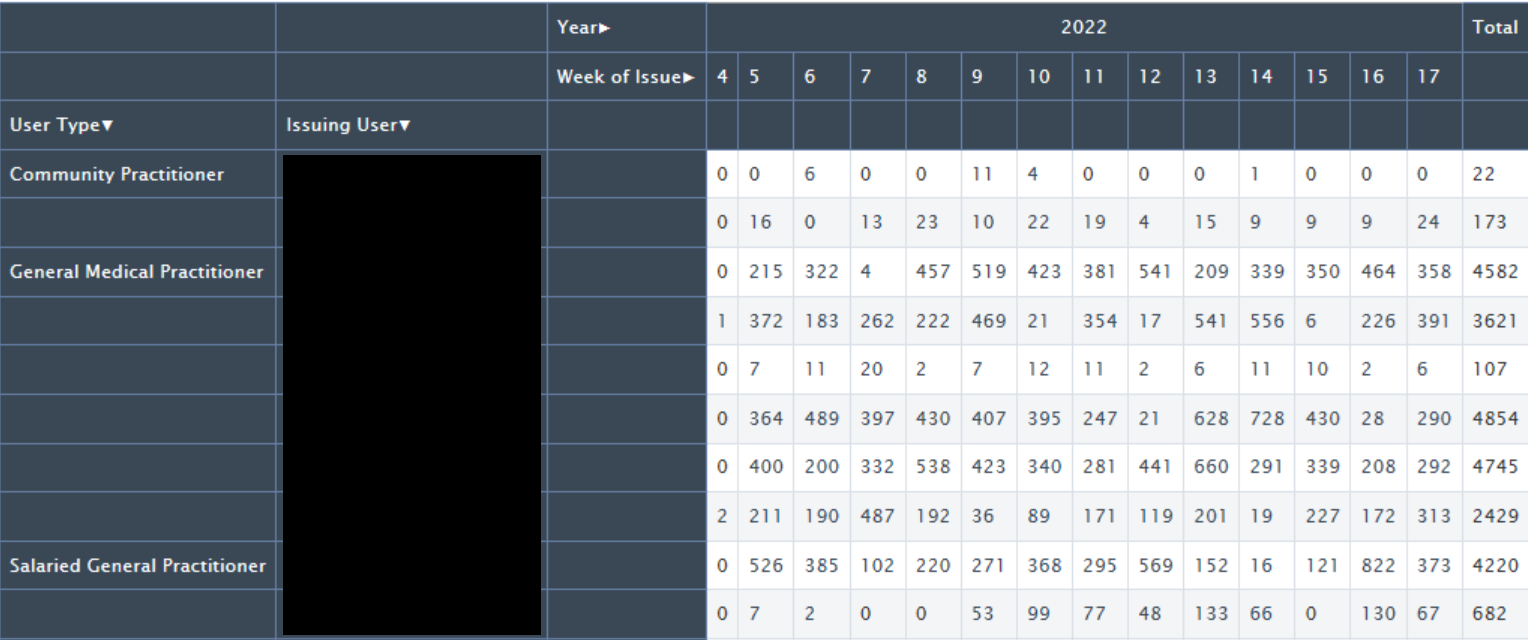Open the Issuing User filter dropdown
Viewport: 1528px width, 640px height.
click(405, 126)
